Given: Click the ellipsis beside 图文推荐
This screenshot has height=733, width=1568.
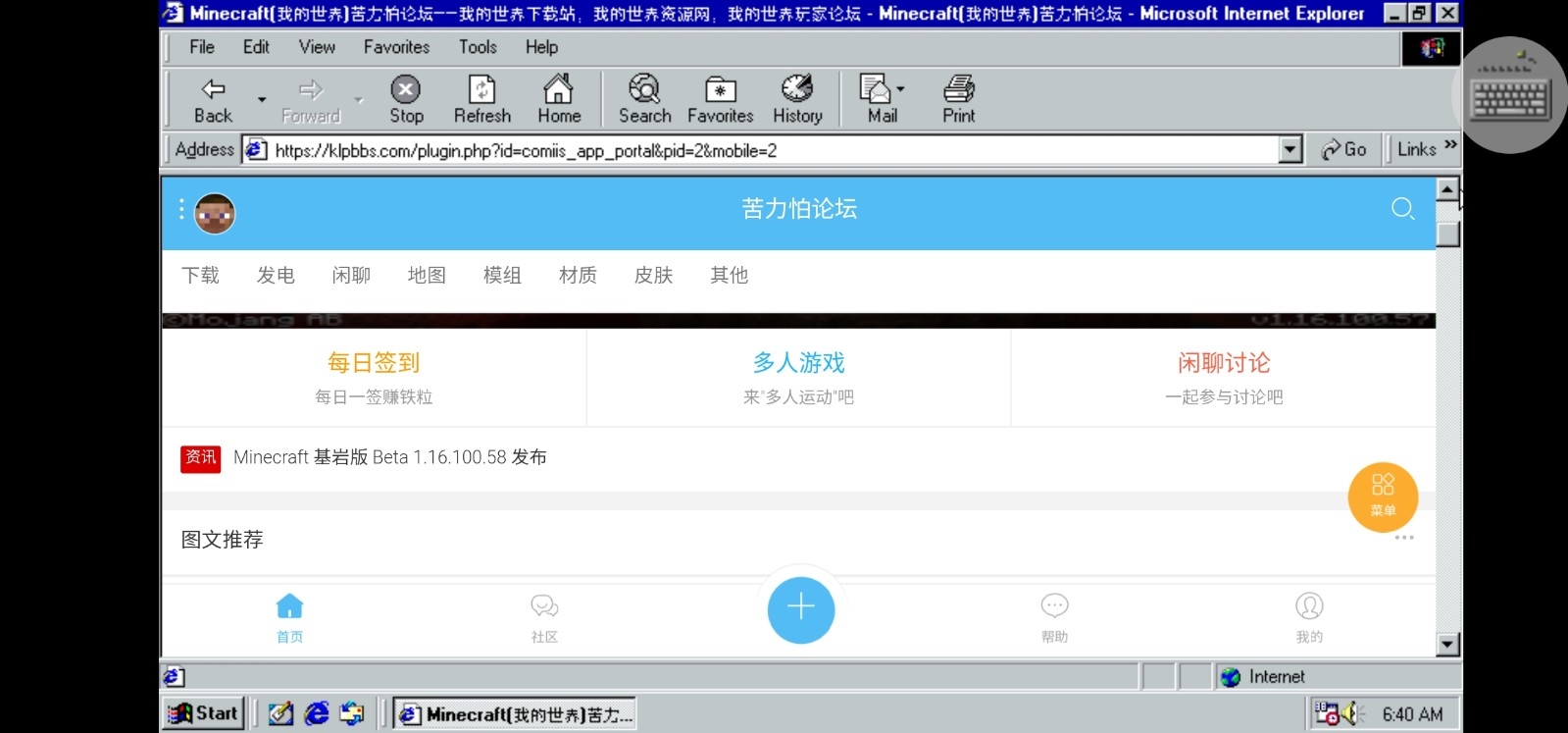Looking at the screenshot, I should pyautogui.click(x=1404, y=538).
